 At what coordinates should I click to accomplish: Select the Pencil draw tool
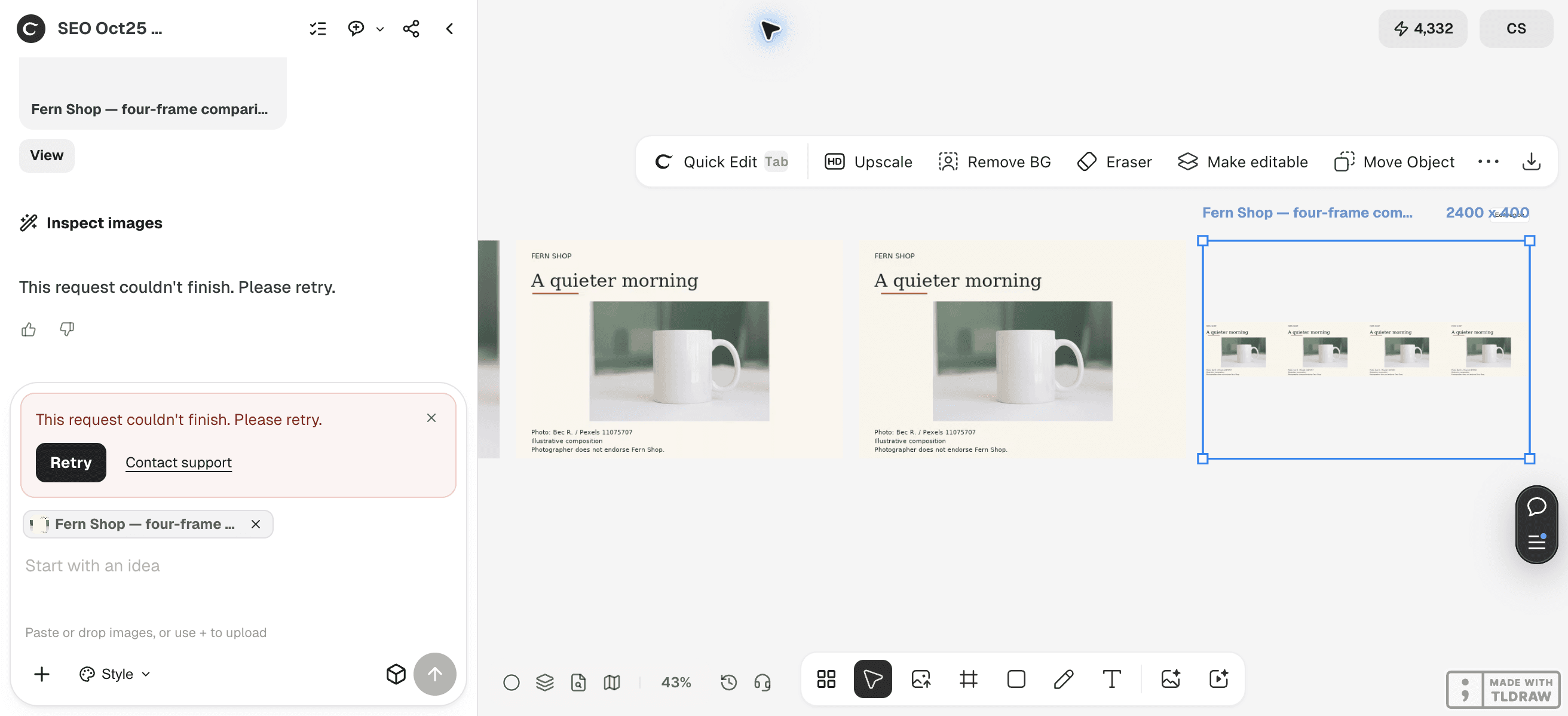[1064, 678]
